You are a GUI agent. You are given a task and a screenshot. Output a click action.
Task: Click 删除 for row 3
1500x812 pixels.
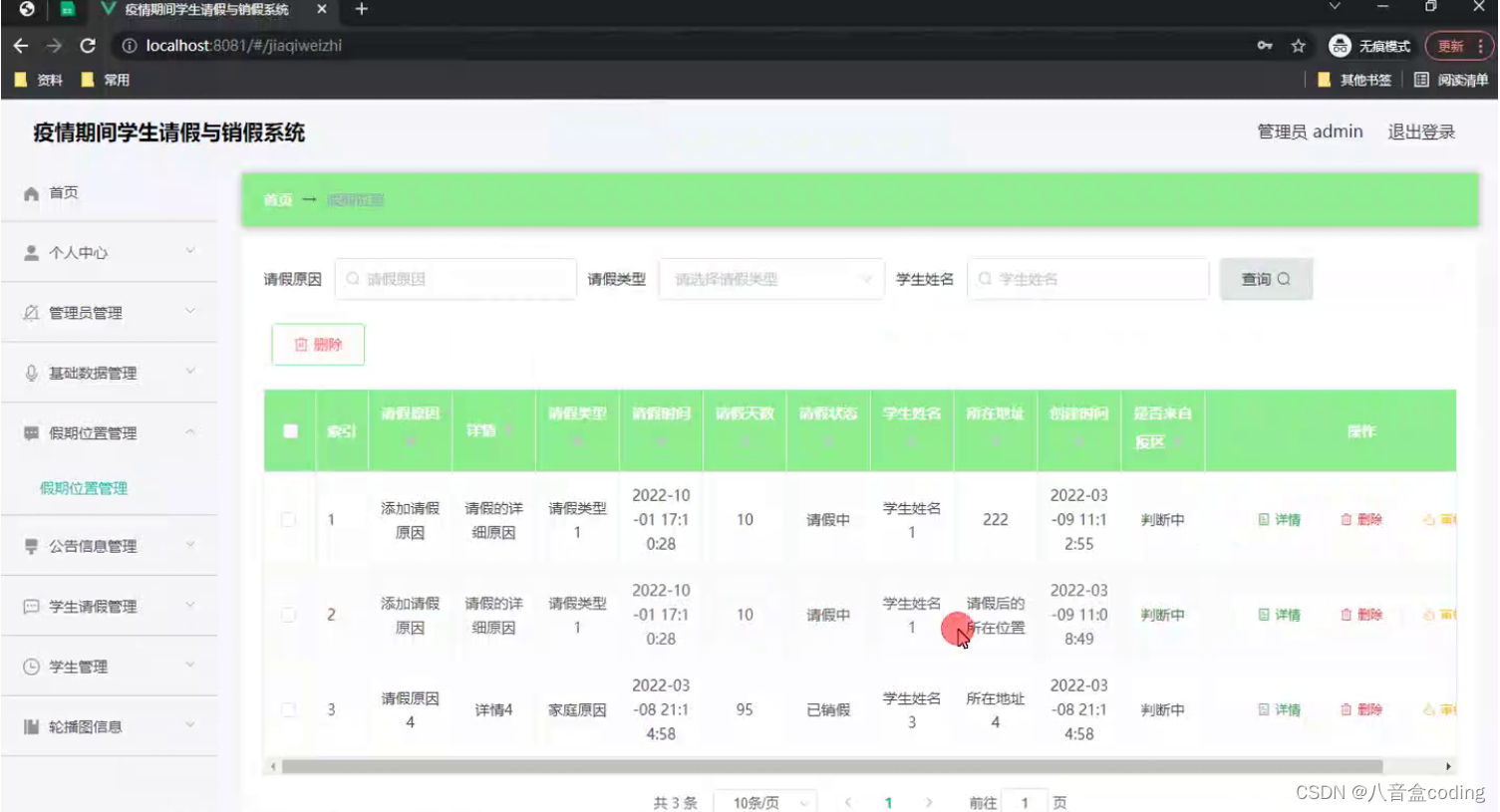(1361, 709)
